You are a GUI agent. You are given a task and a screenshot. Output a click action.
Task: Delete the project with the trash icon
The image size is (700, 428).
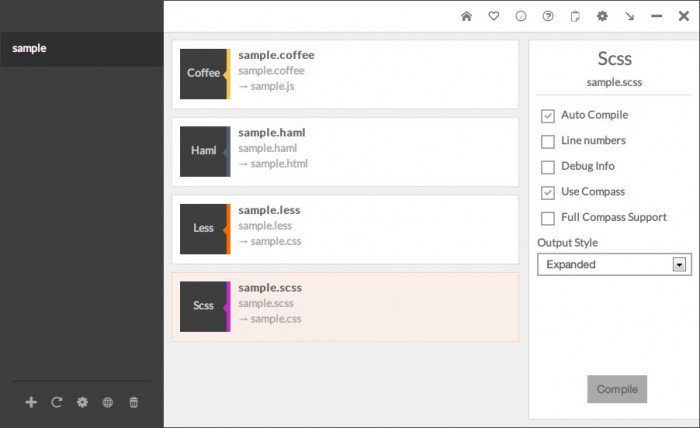[134, 402]
